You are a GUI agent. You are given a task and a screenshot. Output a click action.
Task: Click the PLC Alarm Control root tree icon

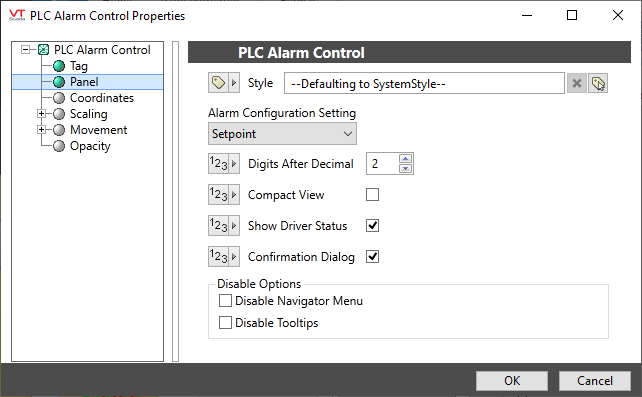coord(43,50)
